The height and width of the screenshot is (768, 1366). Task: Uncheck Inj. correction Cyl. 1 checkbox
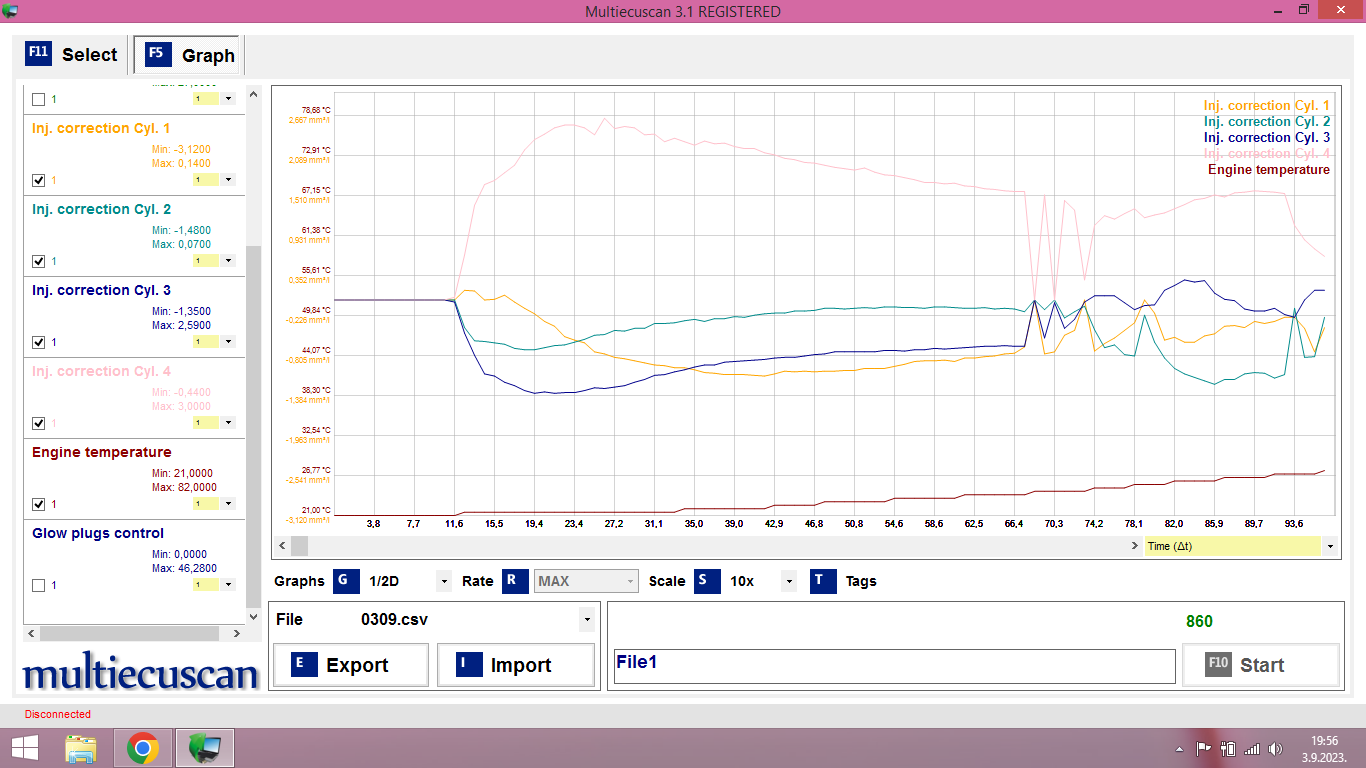pyautogui.click(x=39, y=180)
